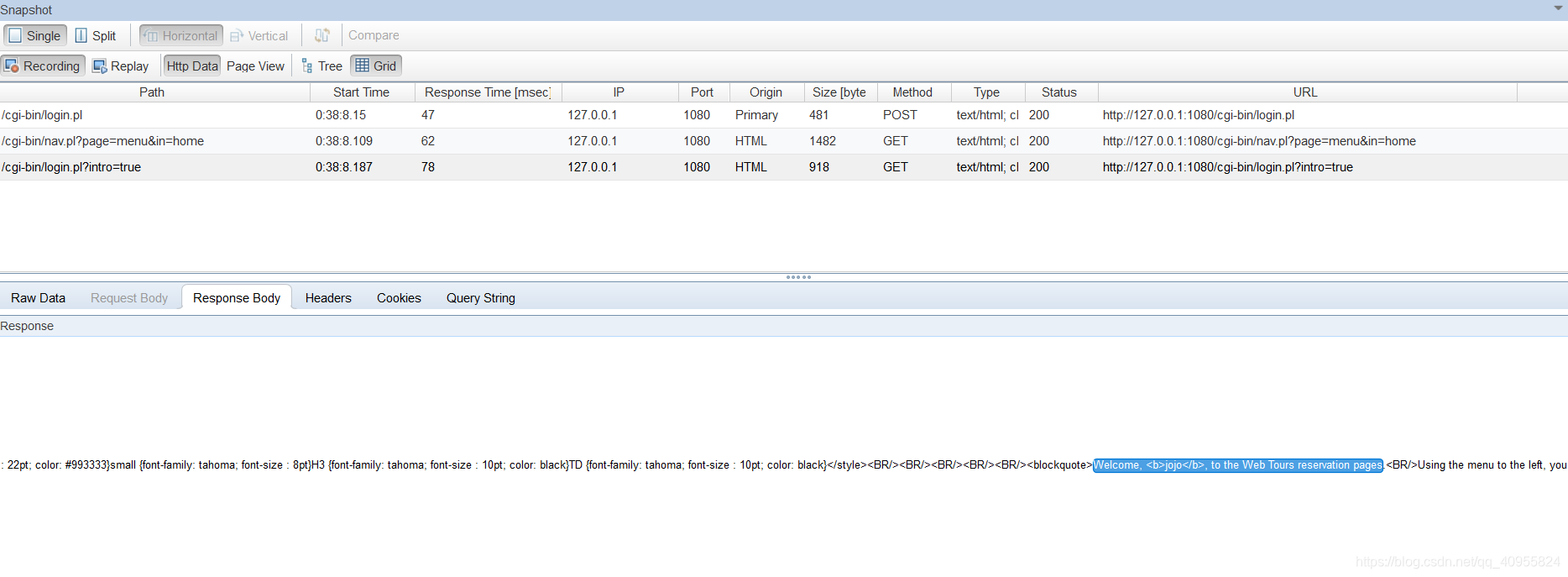Switch to Page View
The width and height of the screenshot is (1568, 577).
coord(255,66)
